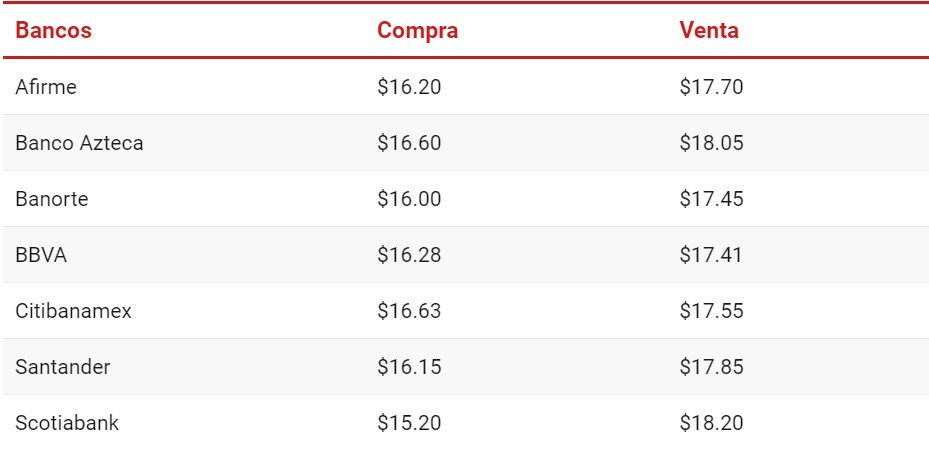Click the Citibanamex bank name

tap(73, 311)
